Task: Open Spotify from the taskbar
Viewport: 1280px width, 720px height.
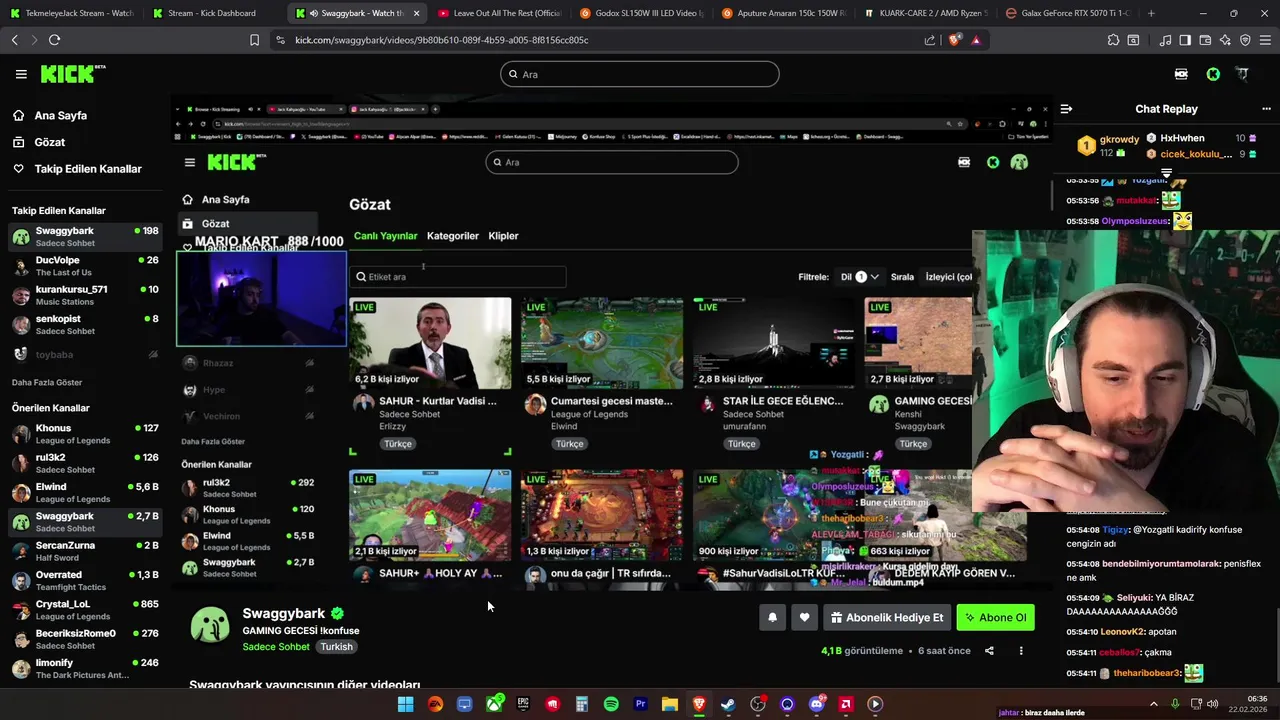Action: click(x=611, y=704)
